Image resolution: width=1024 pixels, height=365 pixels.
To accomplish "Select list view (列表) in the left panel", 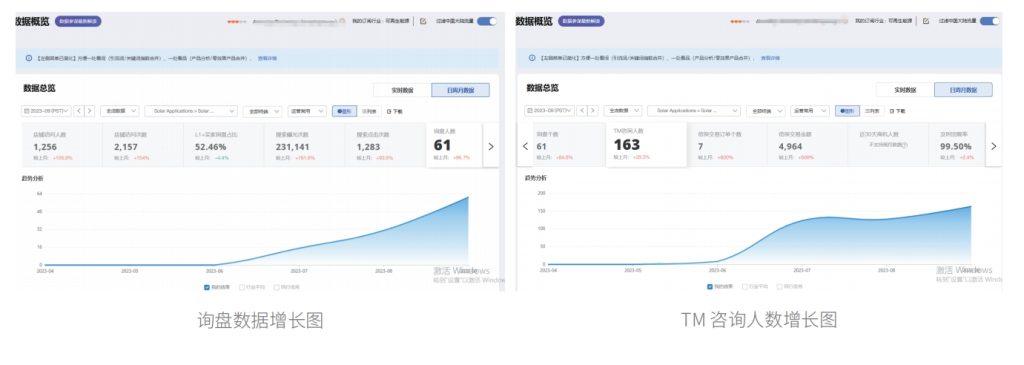I will pos(369,111).
